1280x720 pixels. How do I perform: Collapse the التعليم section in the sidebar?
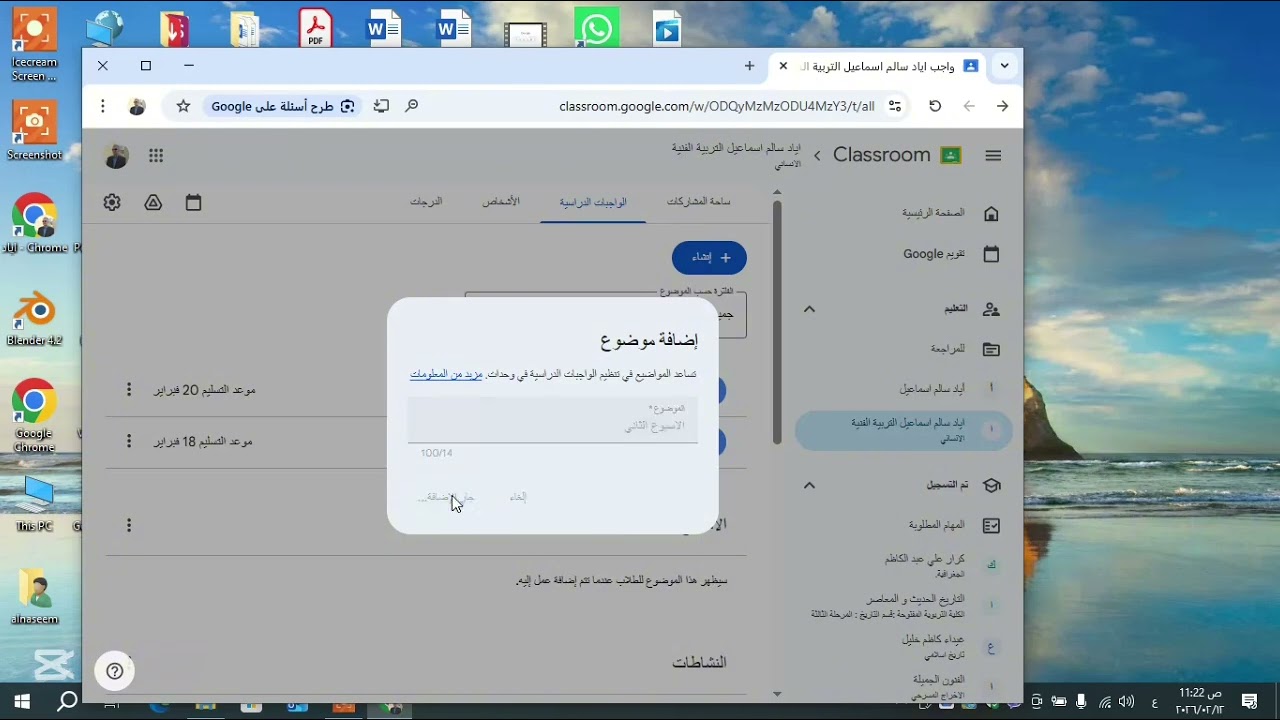pos(809,309)
